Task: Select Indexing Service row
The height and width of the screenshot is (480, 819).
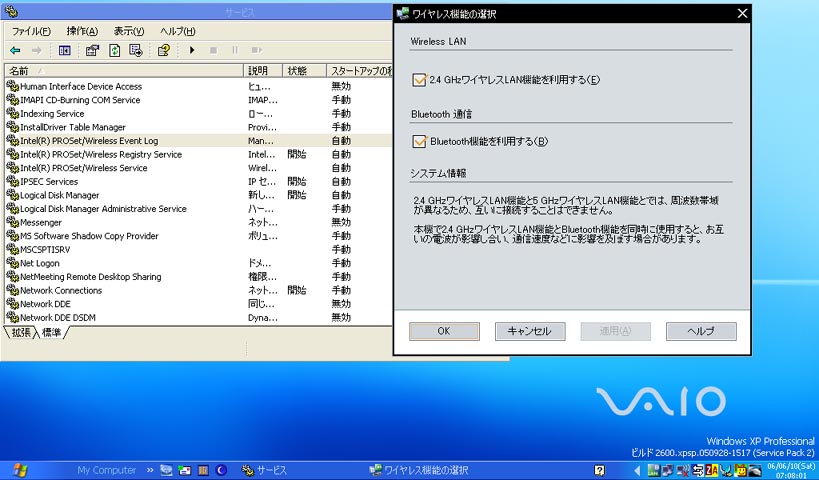Action: (198, 113)
